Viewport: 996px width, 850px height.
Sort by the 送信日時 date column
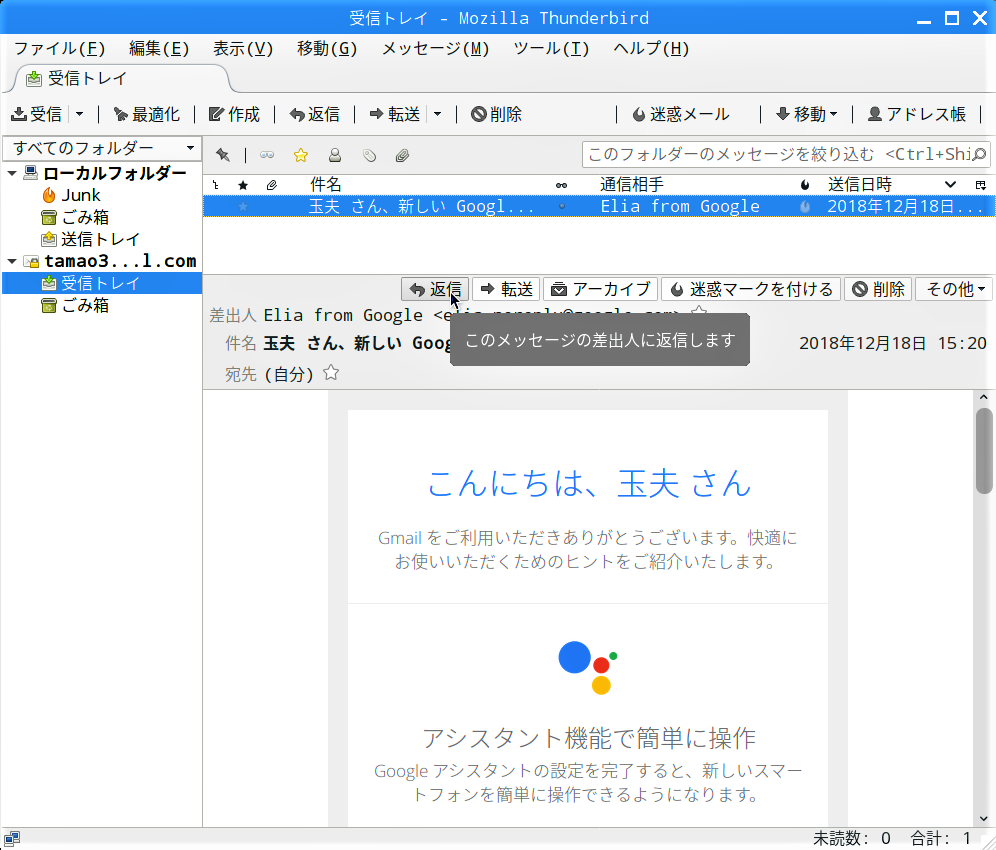[x=860, y=185]
